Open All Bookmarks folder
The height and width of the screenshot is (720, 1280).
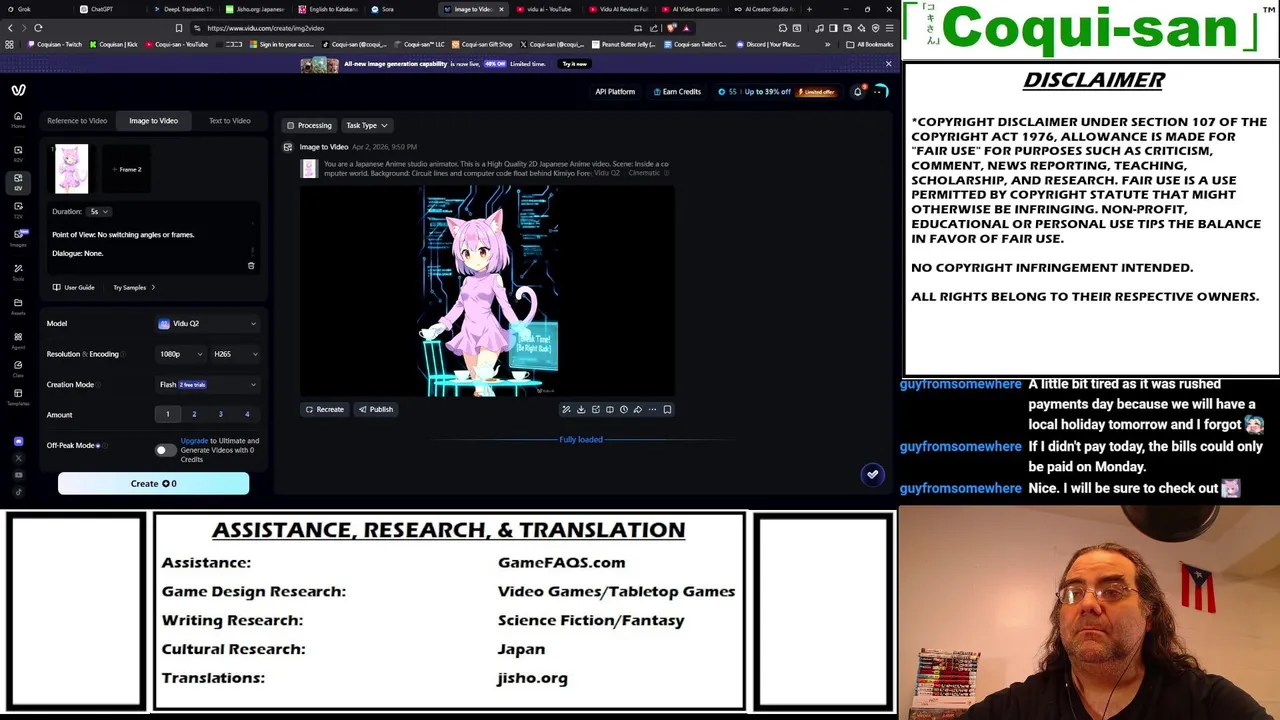tap(870, 44)
